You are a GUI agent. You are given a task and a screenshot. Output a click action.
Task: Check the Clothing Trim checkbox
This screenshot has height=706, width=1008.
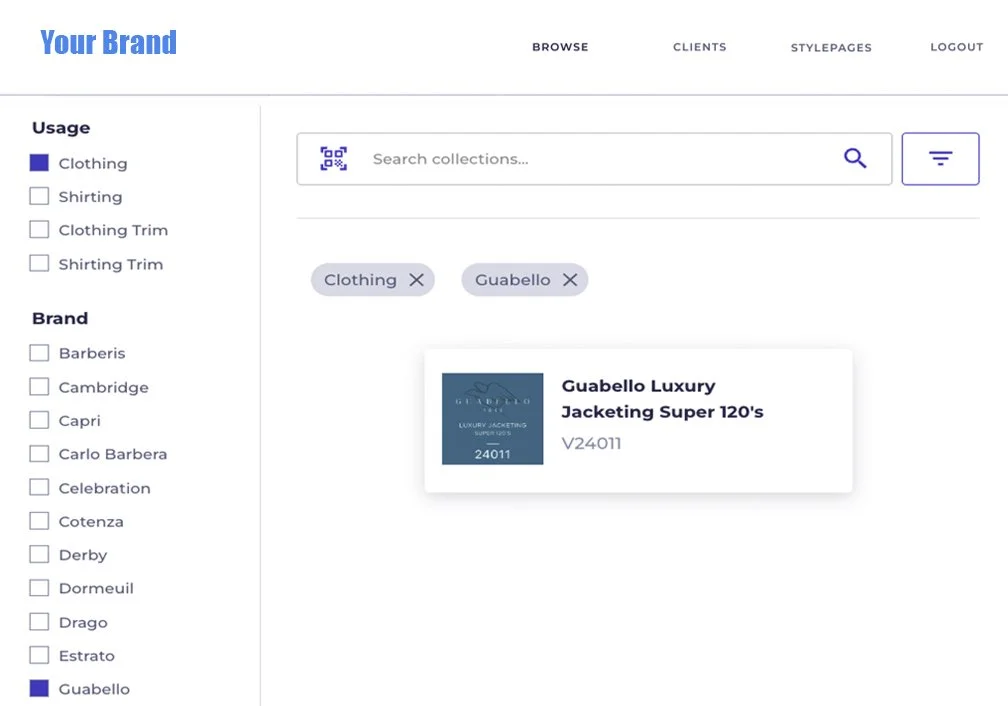coord(39,230)
